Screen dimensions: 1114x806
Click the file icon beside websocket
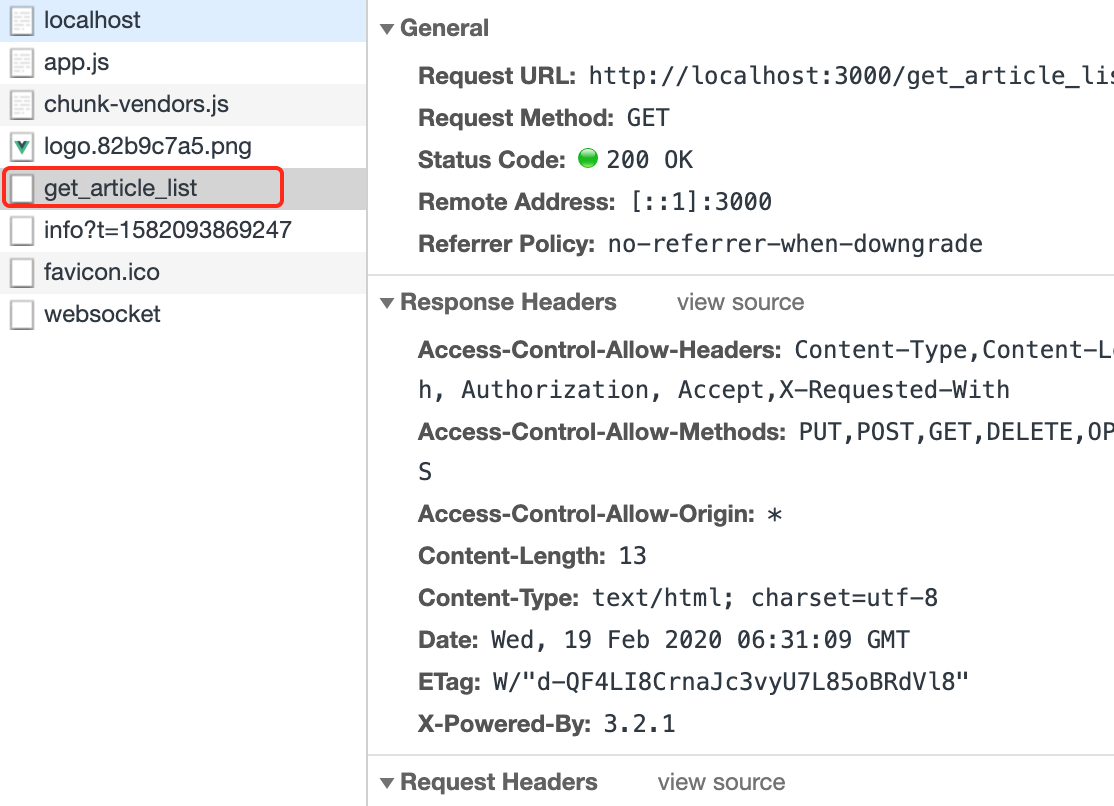[22, 314]
